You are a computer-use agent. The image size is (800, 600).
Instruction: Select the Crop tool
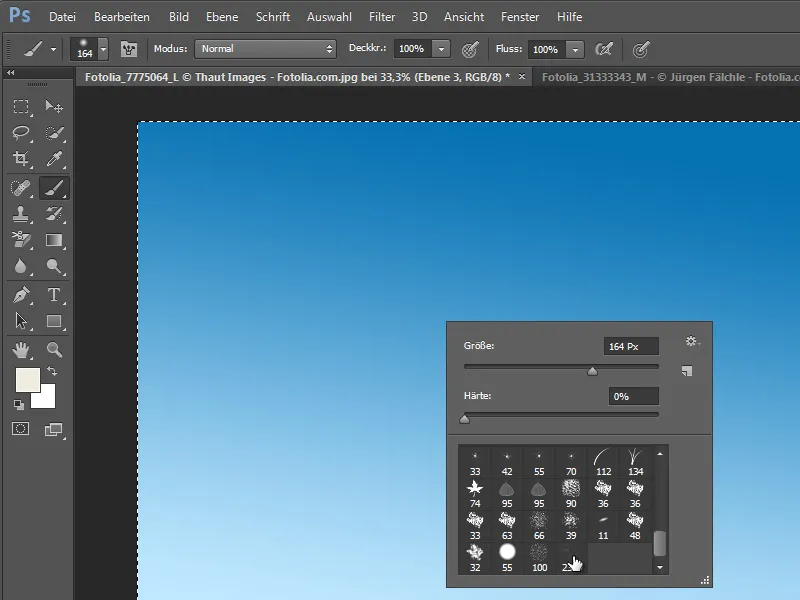pyautogui.click(x=21, y=159)
